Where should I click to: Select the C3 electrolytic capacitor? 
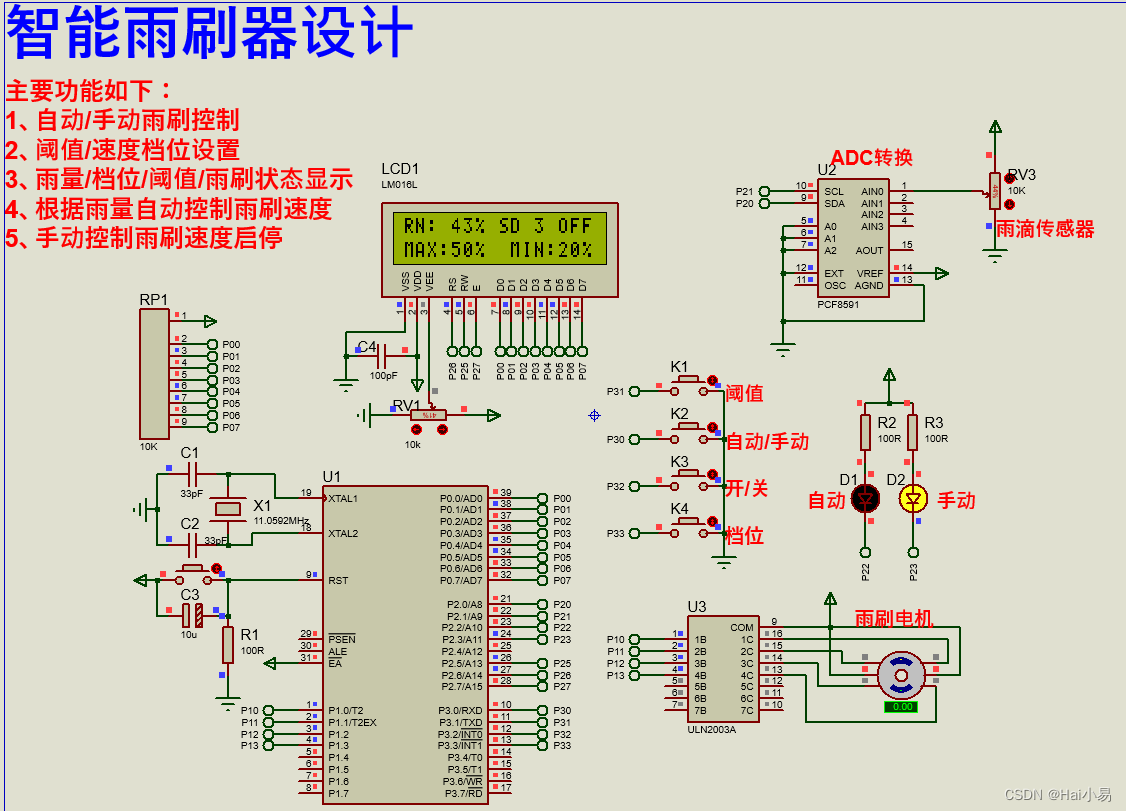click(x=192, y=616)
